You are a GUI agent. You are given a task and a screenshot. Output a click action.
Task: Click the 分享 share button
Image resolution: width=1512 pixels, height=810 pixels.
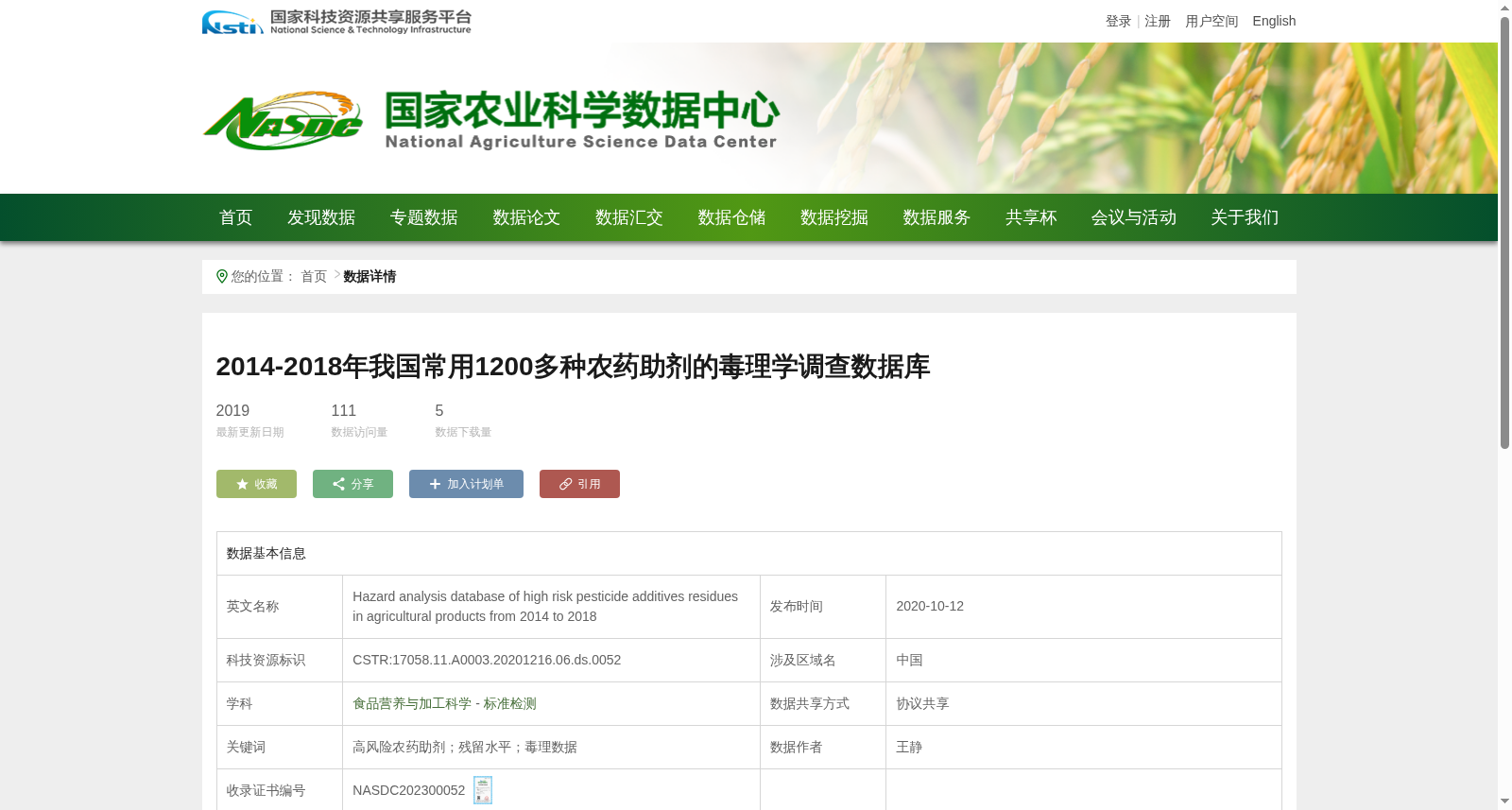(x=352, y=484)
